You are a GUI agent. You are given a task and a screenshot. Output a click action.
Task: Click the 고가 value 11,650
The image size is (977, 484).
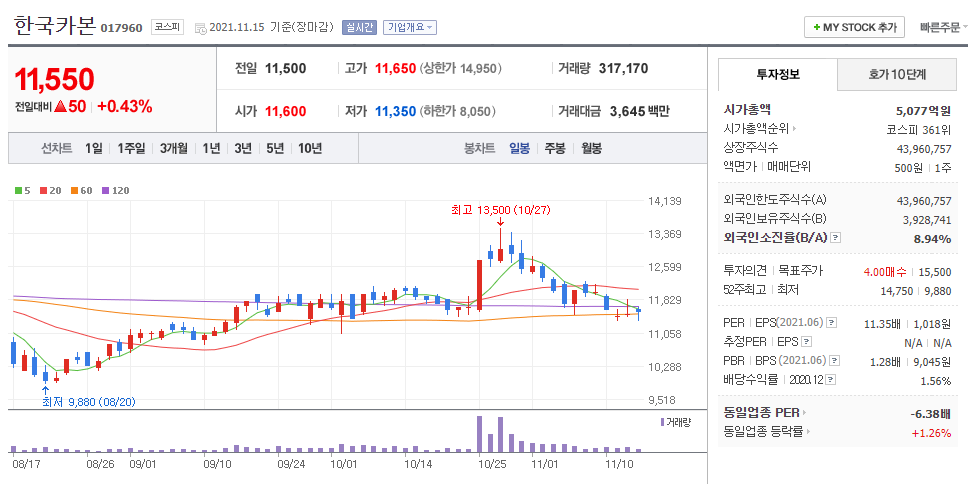[395, 69]
